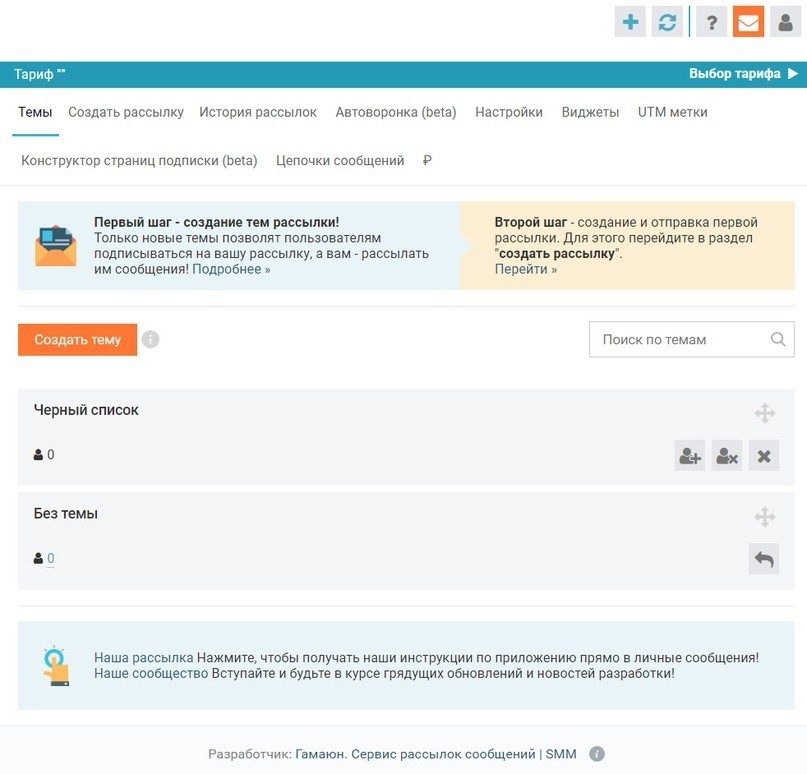The image size is (807, 774).
Task: Open the Создать рассылку tab
Action: point(126,112)
